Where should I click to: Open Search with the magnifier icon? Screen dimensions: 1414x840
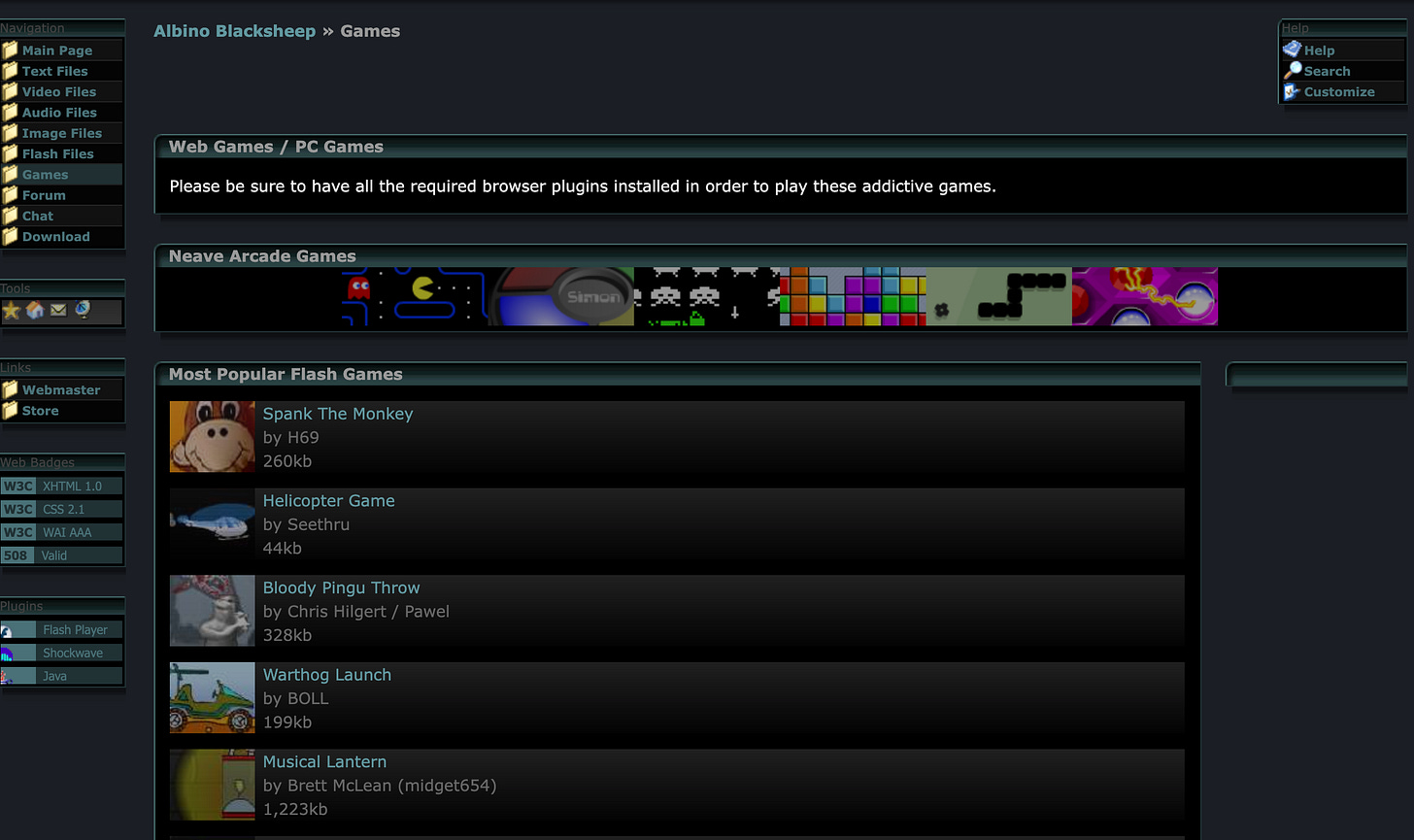[1343, 71]
